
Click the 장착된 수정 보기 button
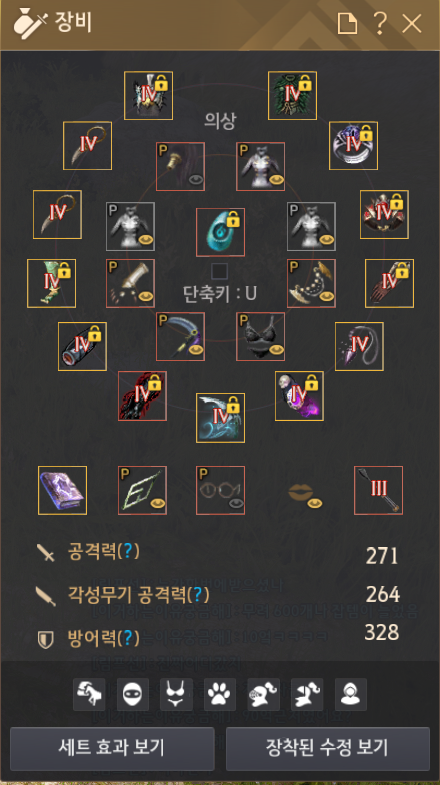(x=328, y=748)
